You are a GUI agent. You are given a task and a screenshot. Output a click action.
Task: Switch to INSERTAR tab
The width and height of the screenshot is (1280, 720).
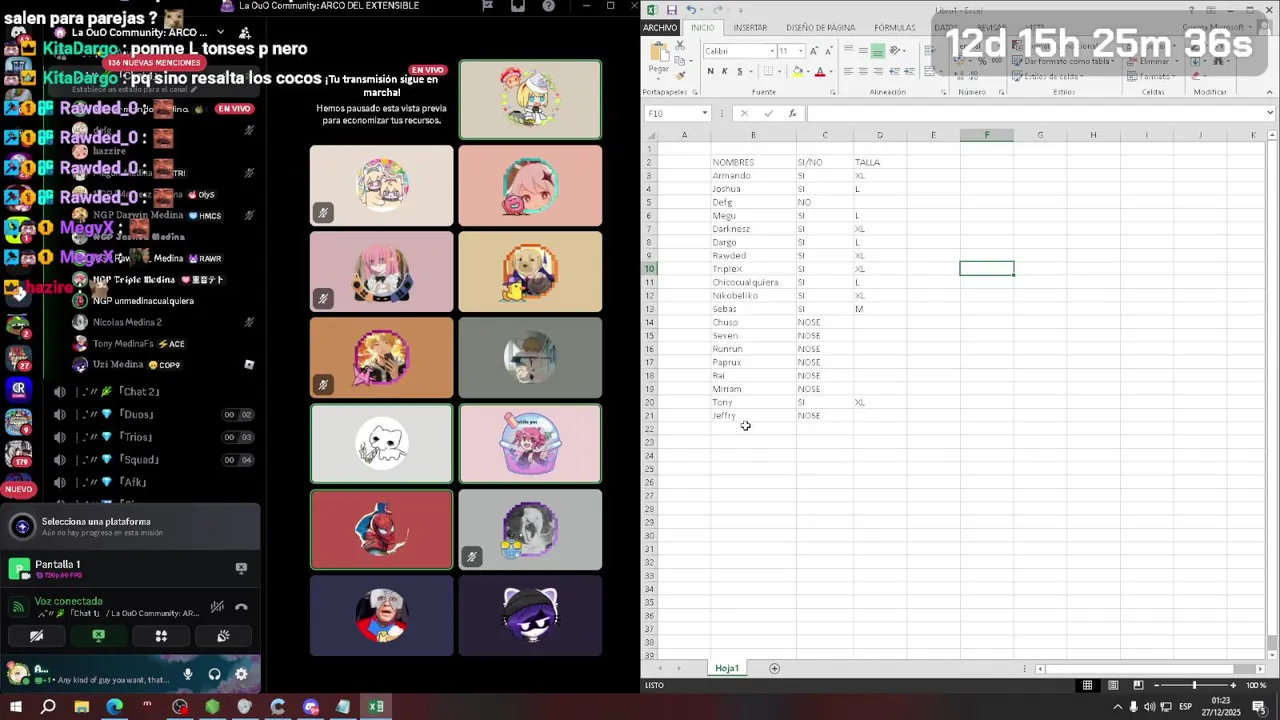click(750, 27)
